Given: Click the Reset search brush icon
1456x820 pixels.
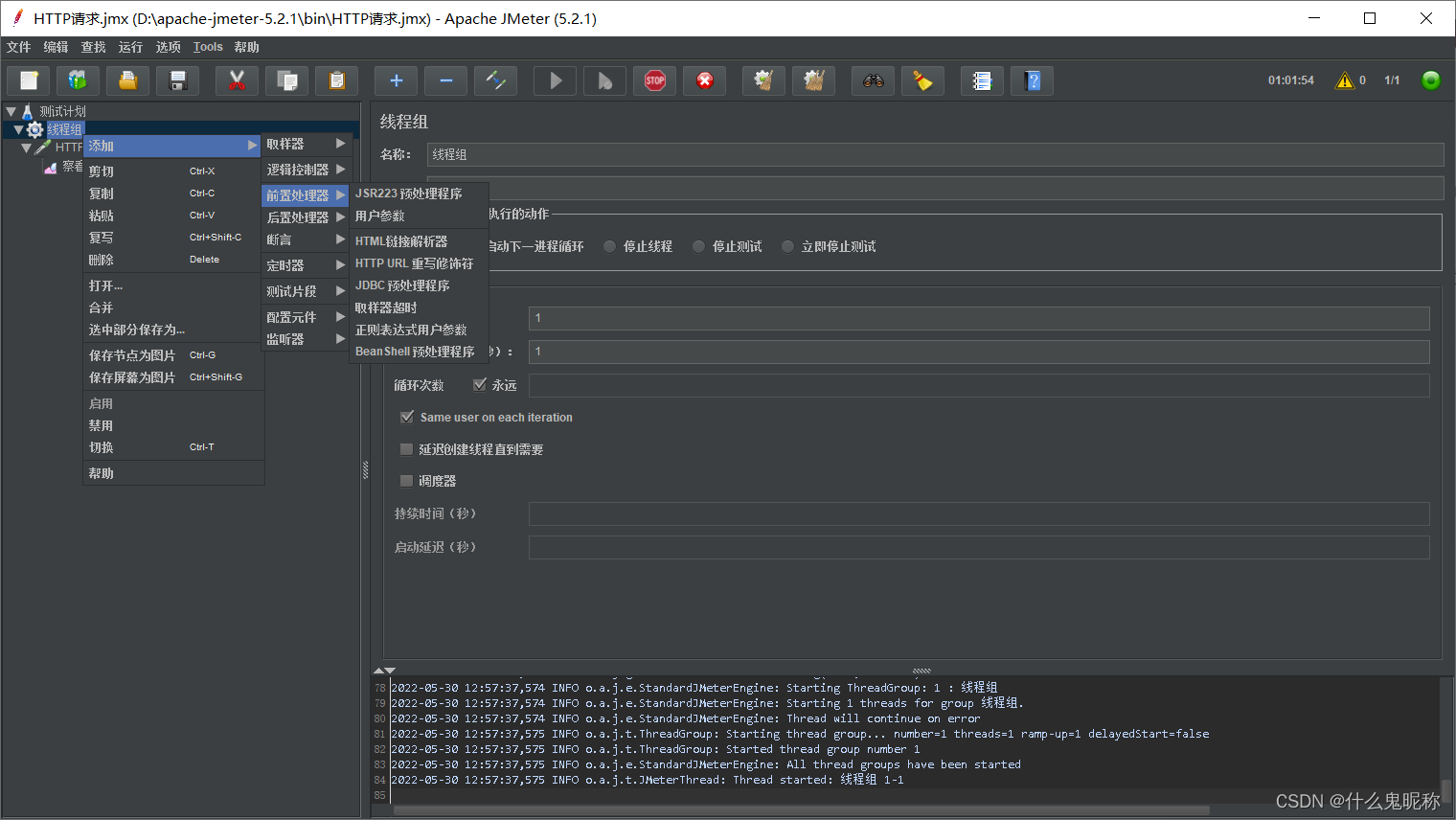Looking at the screenshot, I should [x=923, y=80].
